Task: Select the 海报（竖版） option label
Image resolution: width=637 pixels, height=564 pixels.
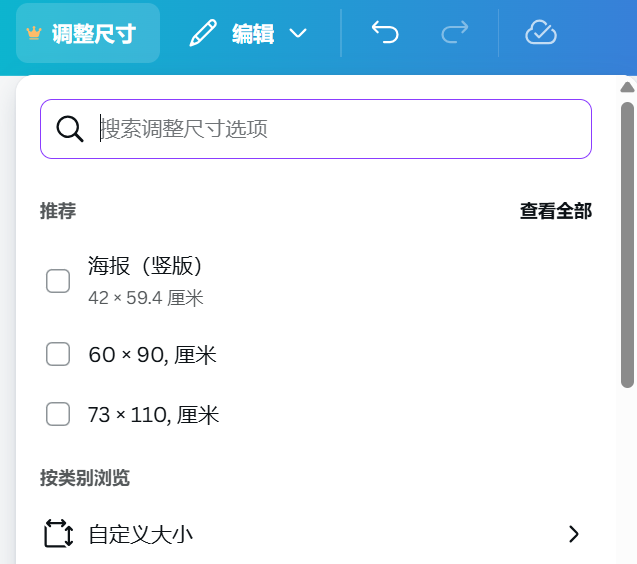Action: [x=146, y=266]
